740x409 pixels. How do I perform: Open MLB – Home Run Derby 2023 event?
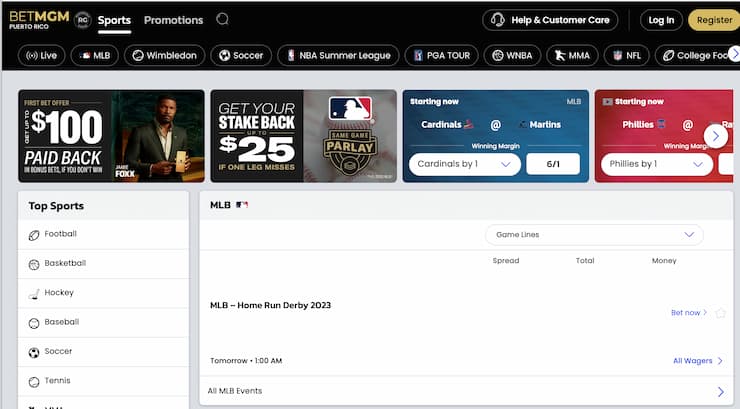(x=270, y=305)
